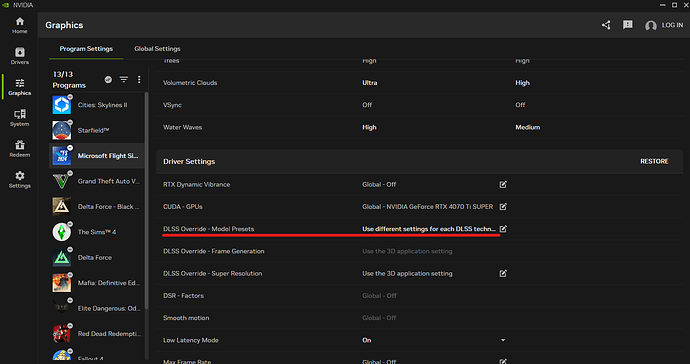Viewport: 690px width, 364px height.
Task: Click the Driver Settings heading
Action: click(189, 162)
